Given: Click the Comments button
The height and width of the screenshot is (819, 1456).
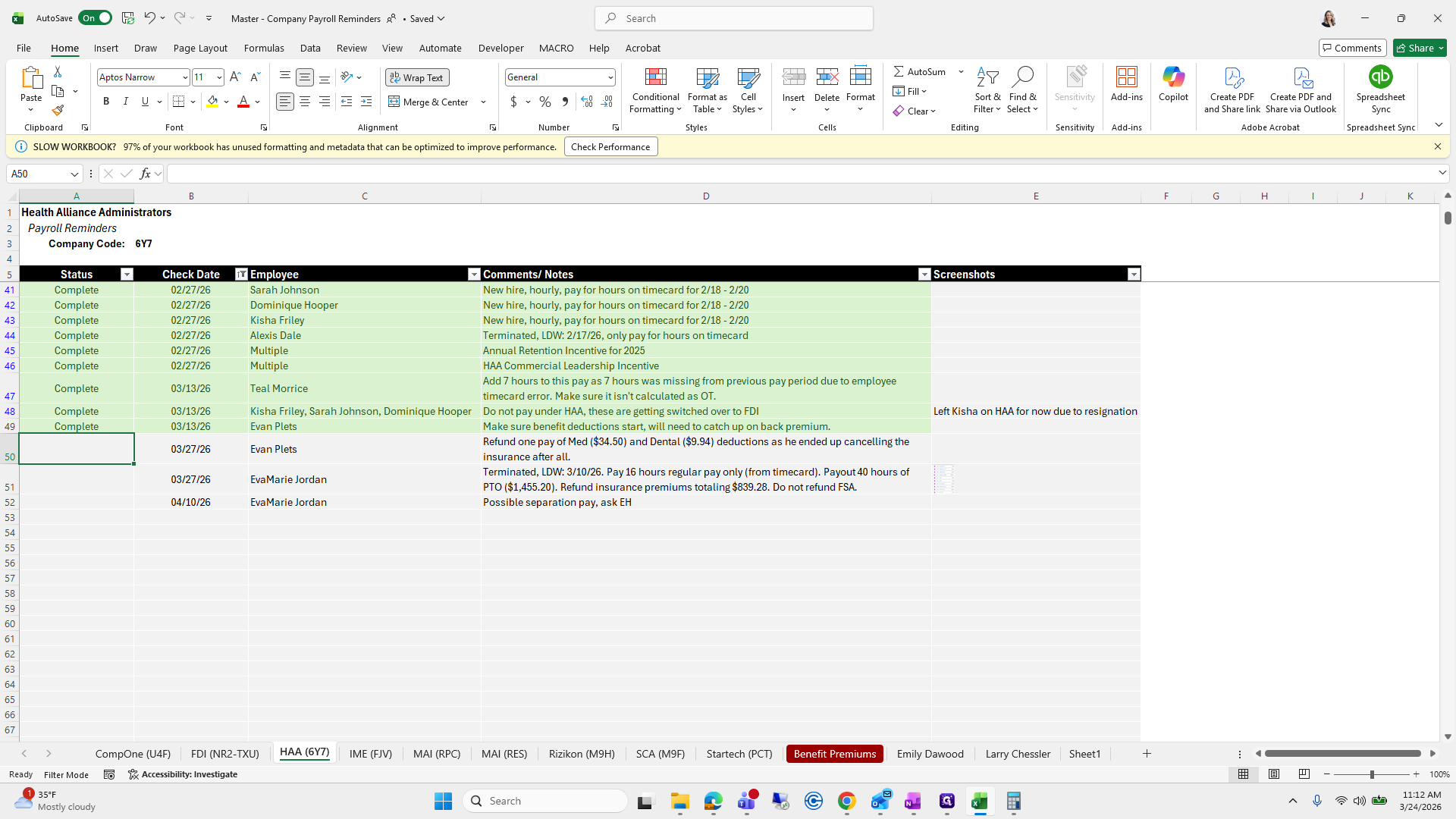Looking at the screenshot, I should [1352, 48].
